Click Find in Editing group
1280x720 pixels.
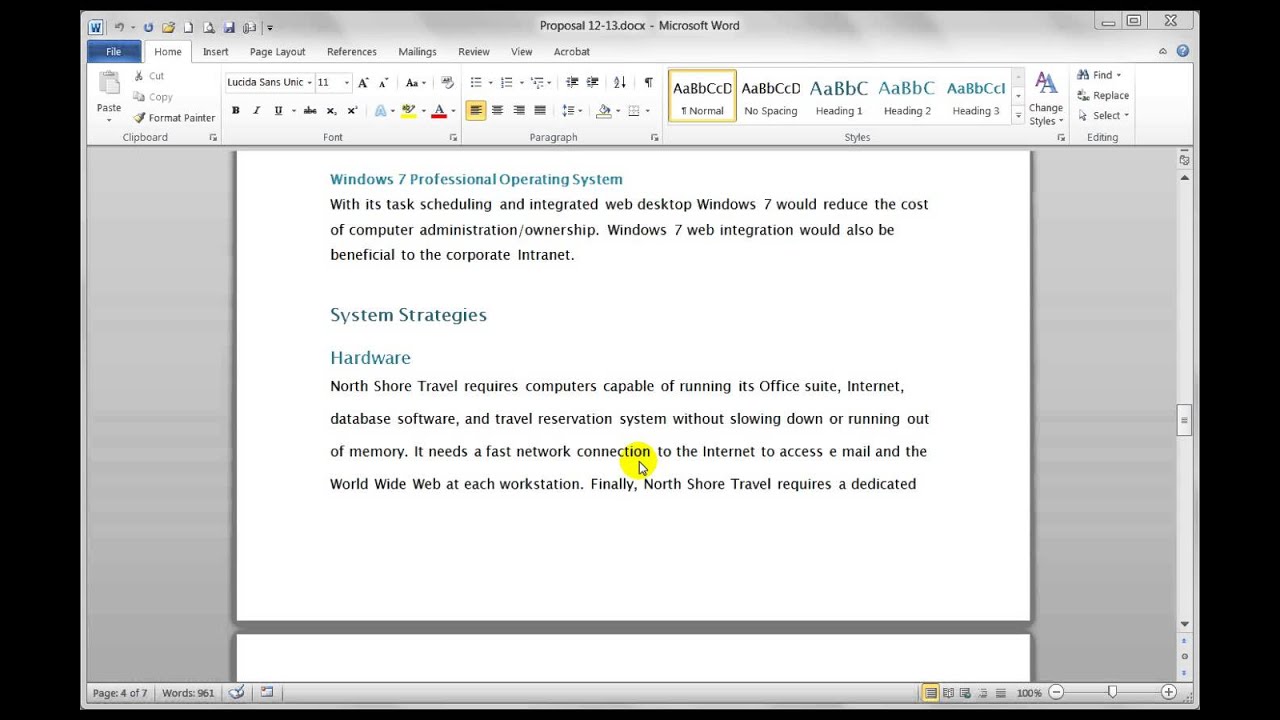(1099, 75)
